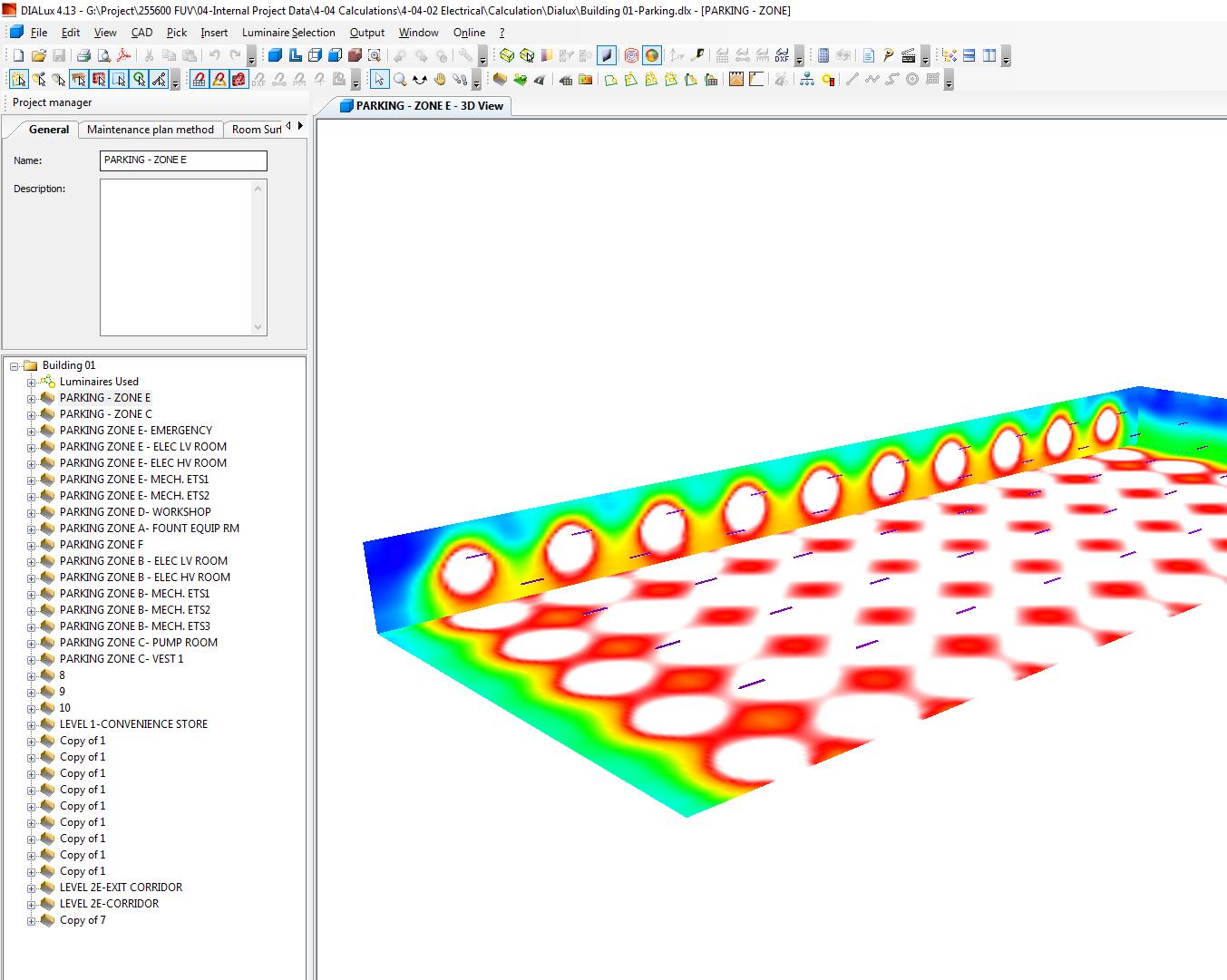Collapse the Building 01 tree node
The image size is (1227, 980).
point(15,366)
